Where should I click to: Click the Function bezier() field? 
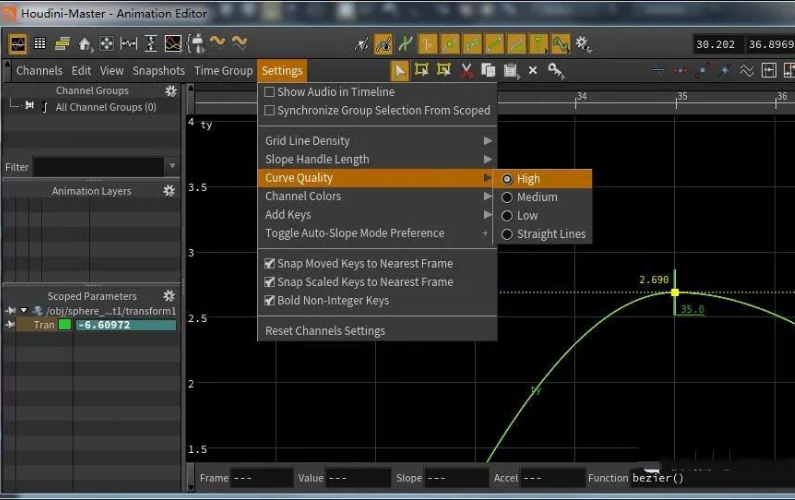point(710,478)
